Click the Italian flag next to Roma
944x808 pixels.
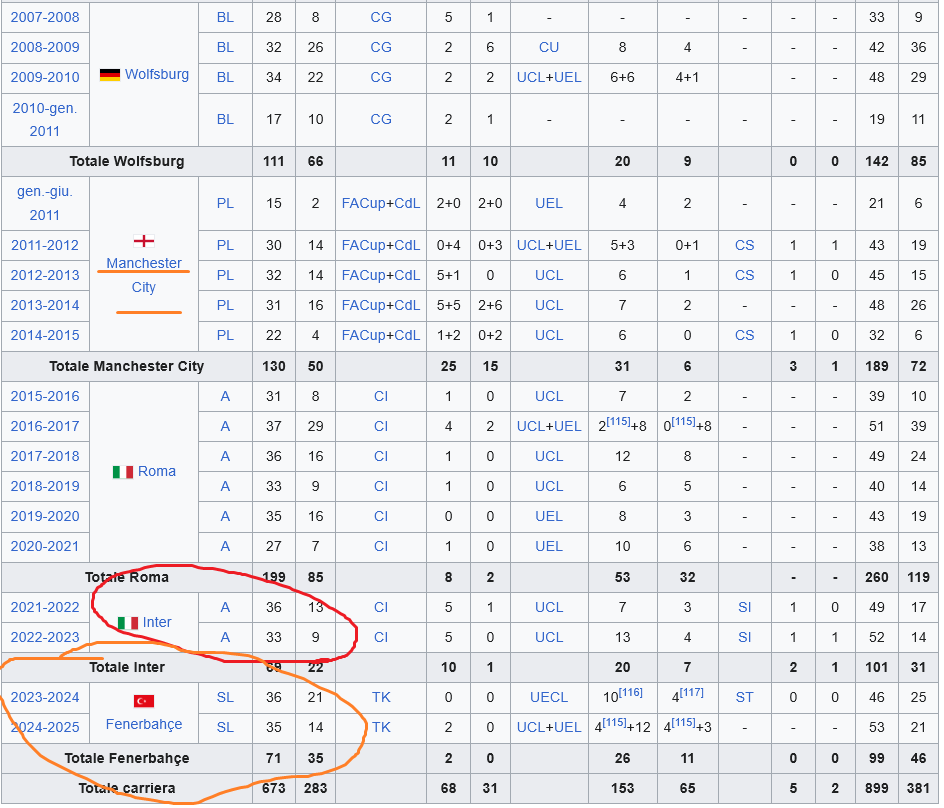(123, 472)
